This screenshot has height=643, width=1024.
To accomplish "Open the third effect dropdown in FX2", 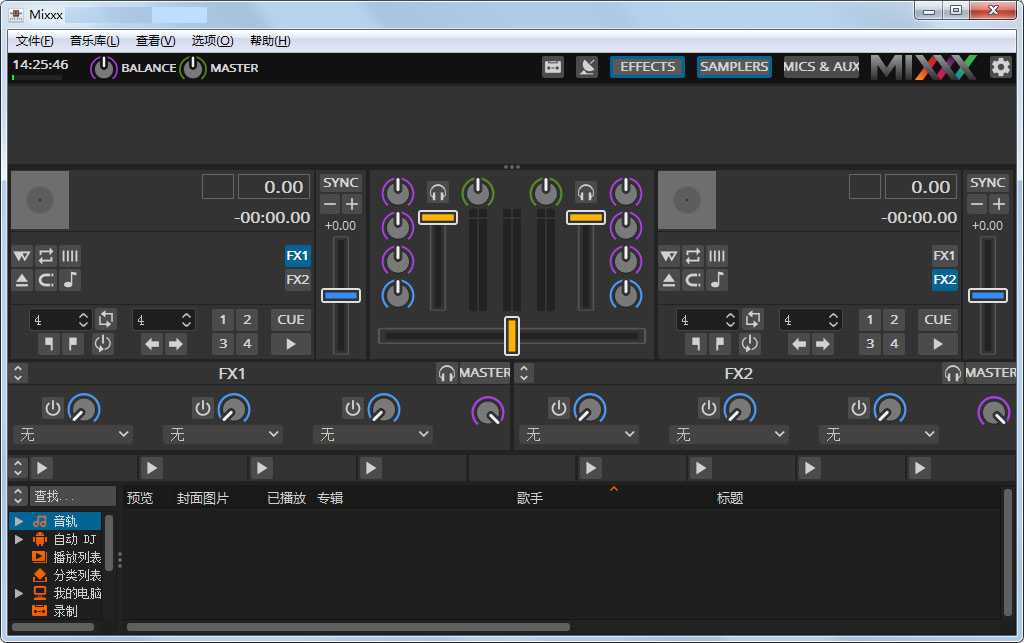I will click(879, 435).
